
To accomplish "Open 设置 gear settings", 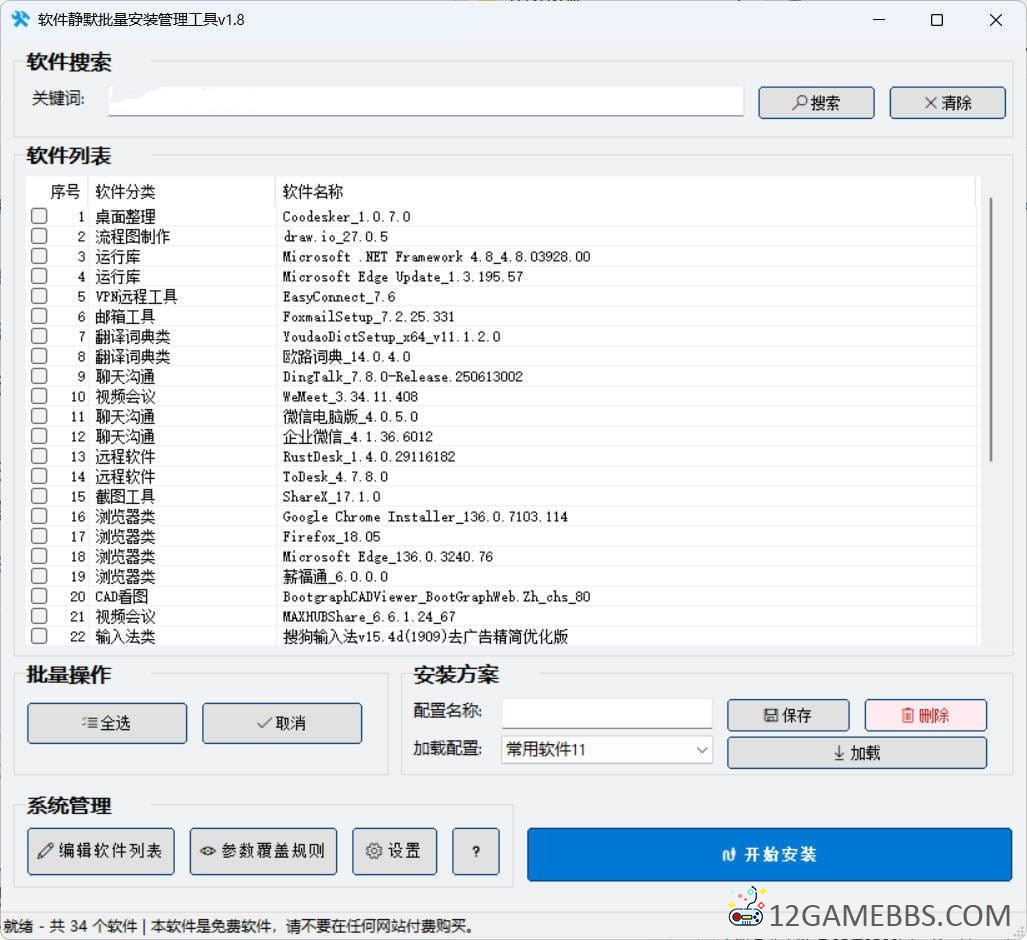I will point(394,851).
